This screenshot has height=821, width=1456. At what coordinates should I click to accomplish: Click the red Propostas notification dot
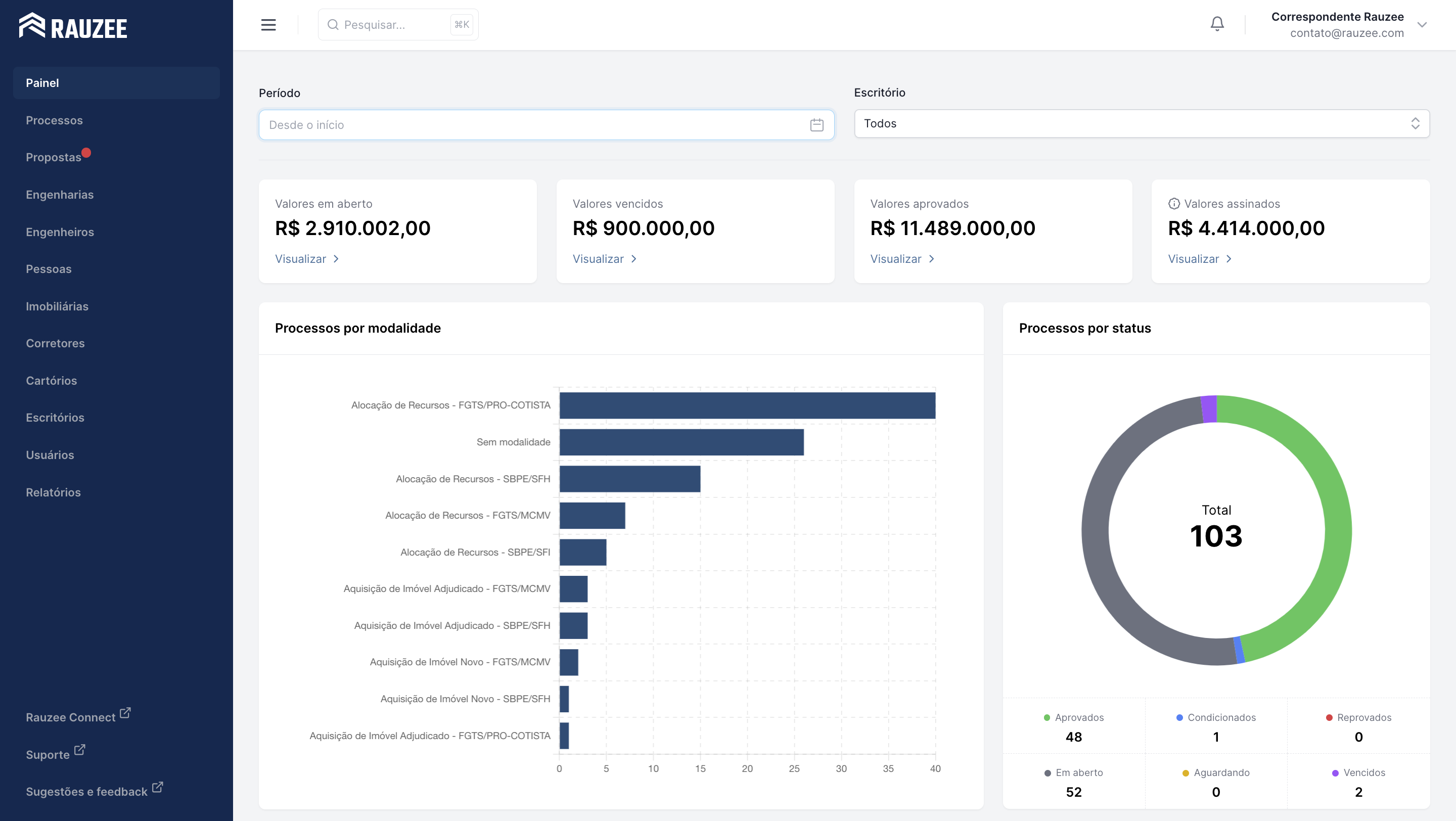pos(86,153)
